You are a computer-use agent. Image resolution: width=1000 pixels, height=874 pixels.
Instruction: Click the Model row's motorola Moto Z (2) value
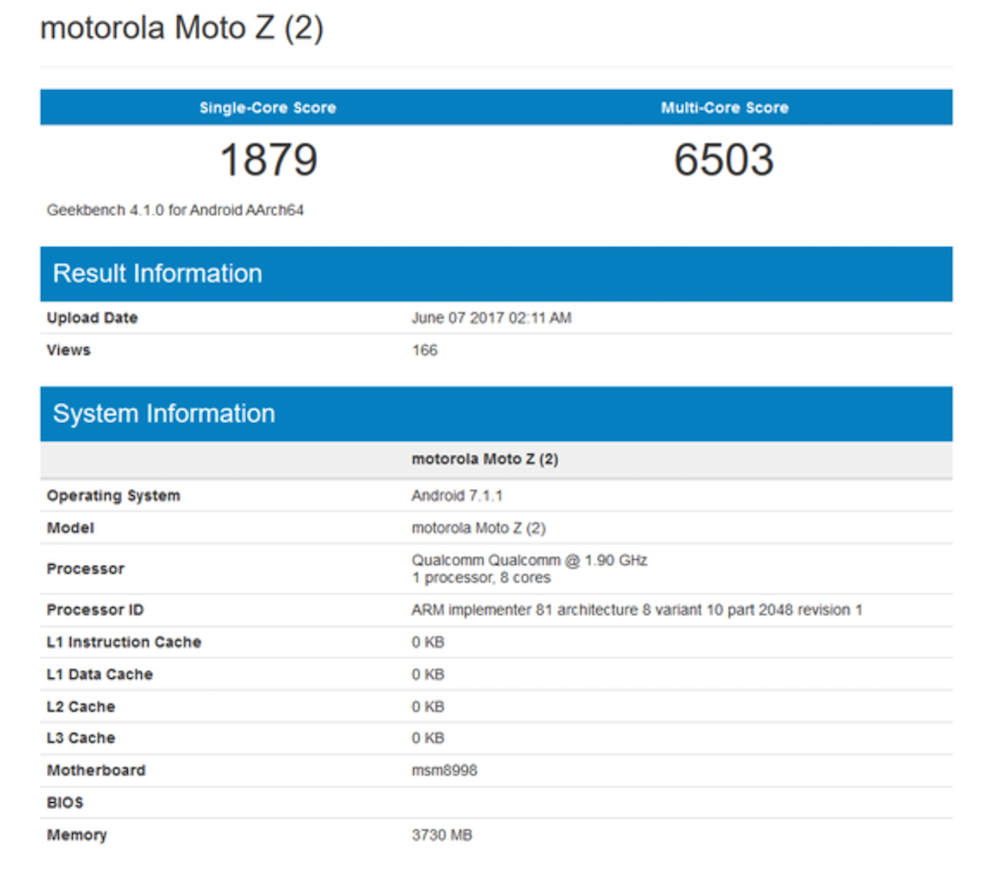point(478,528)
